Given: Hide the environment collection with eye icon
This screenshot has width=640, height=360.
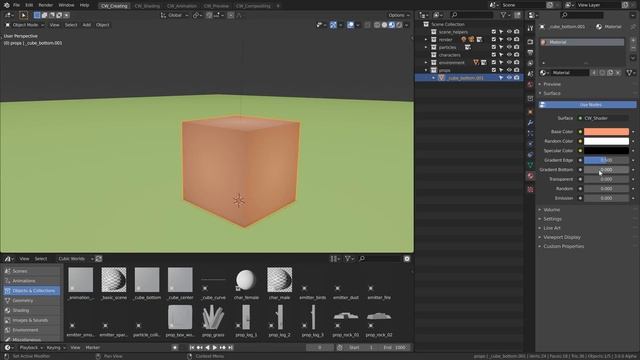Looking at the screenshot, I should (x=509, y=62).
